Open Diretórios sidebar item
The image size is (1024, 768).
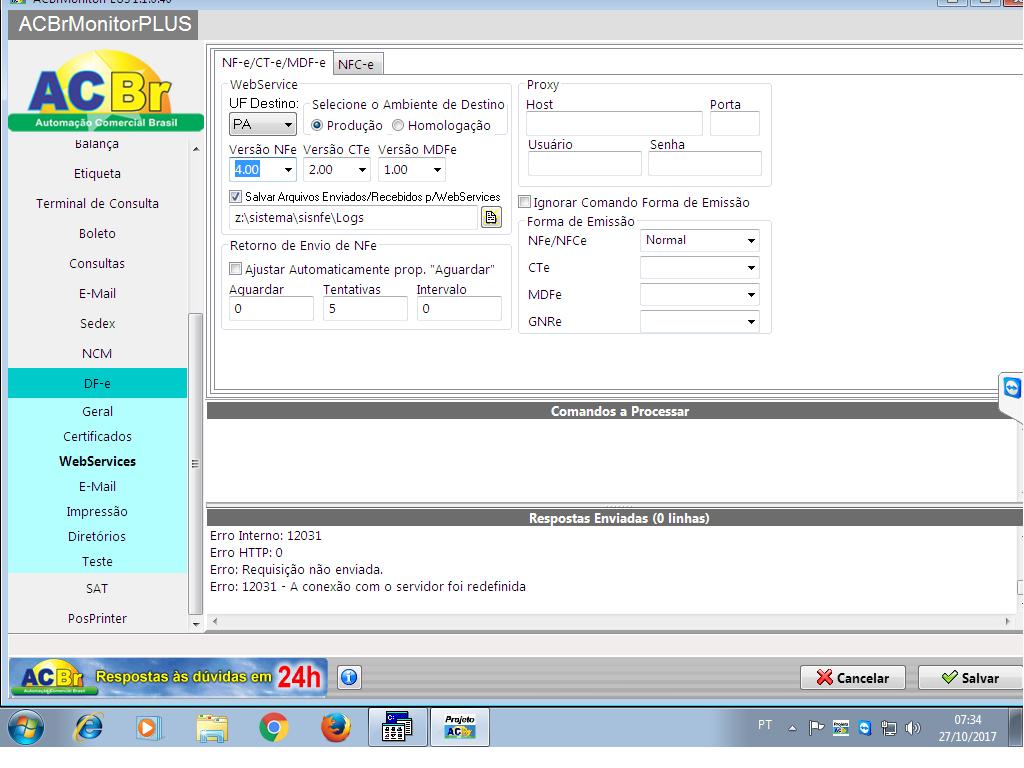[97, 536]
